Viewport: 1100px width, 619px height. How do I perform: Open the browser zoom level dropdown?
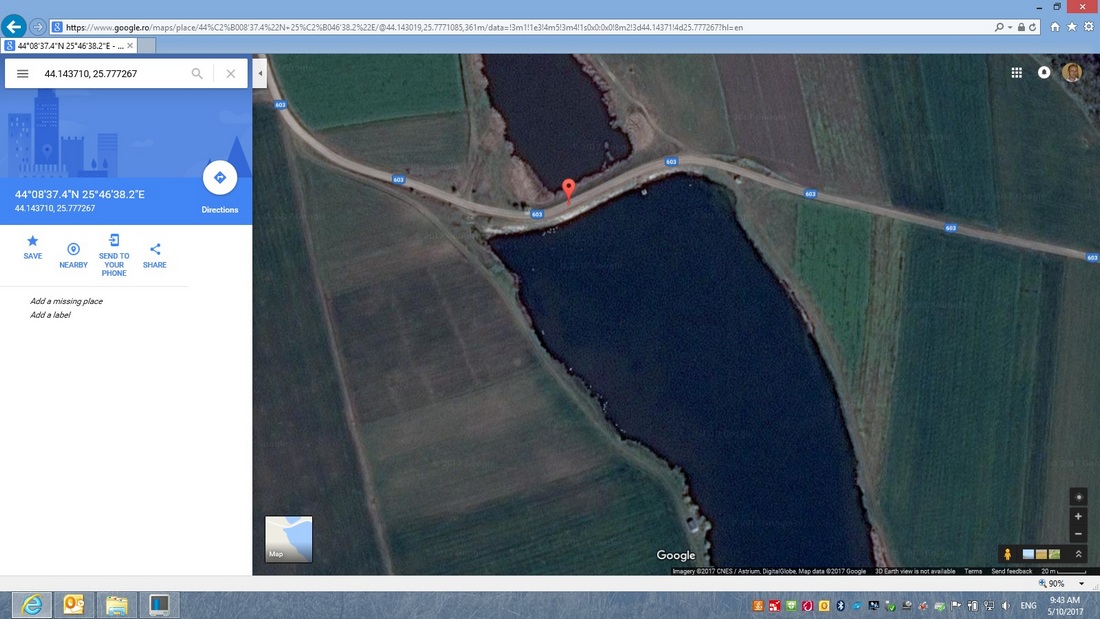(x=1081, y=583)
